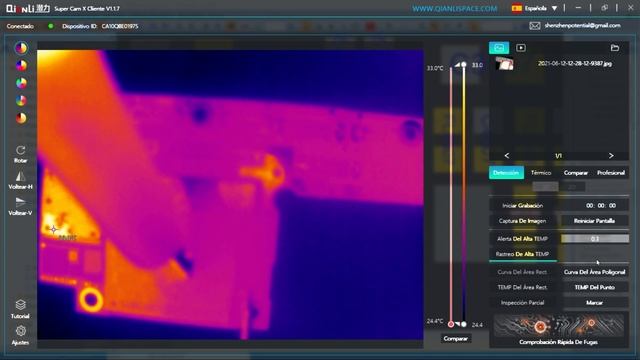The width and height of the screenshot is (640, 360).
Task: Click the shenzhenpotential@gmail.com address
Action: click(582, 25)
